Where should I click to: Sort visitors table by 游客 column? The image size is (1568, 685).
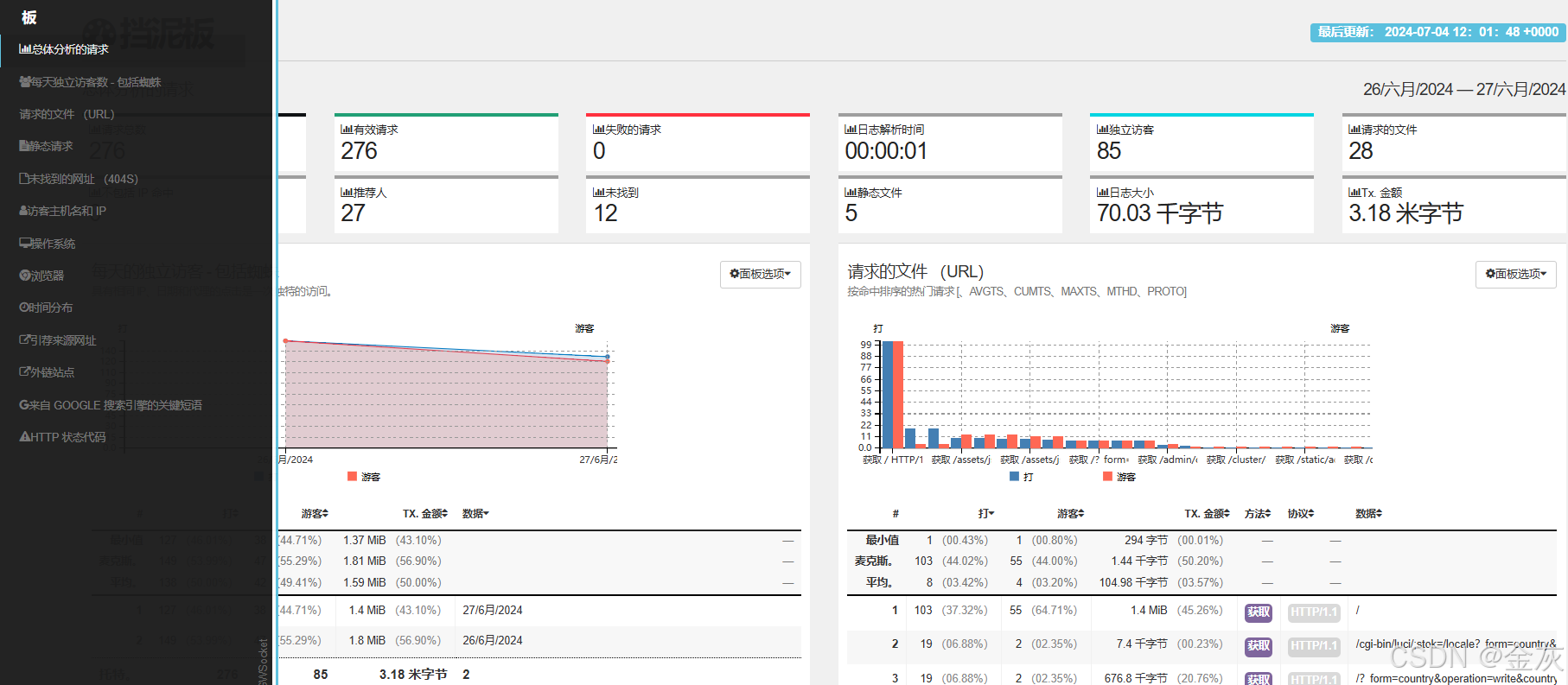[315, 514]
